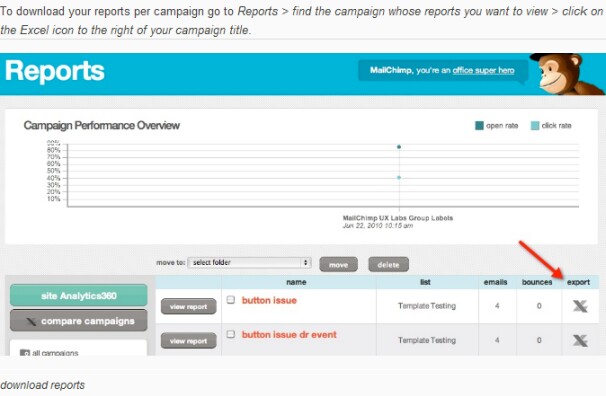Click the open rate data point on chart

[399, 147]
